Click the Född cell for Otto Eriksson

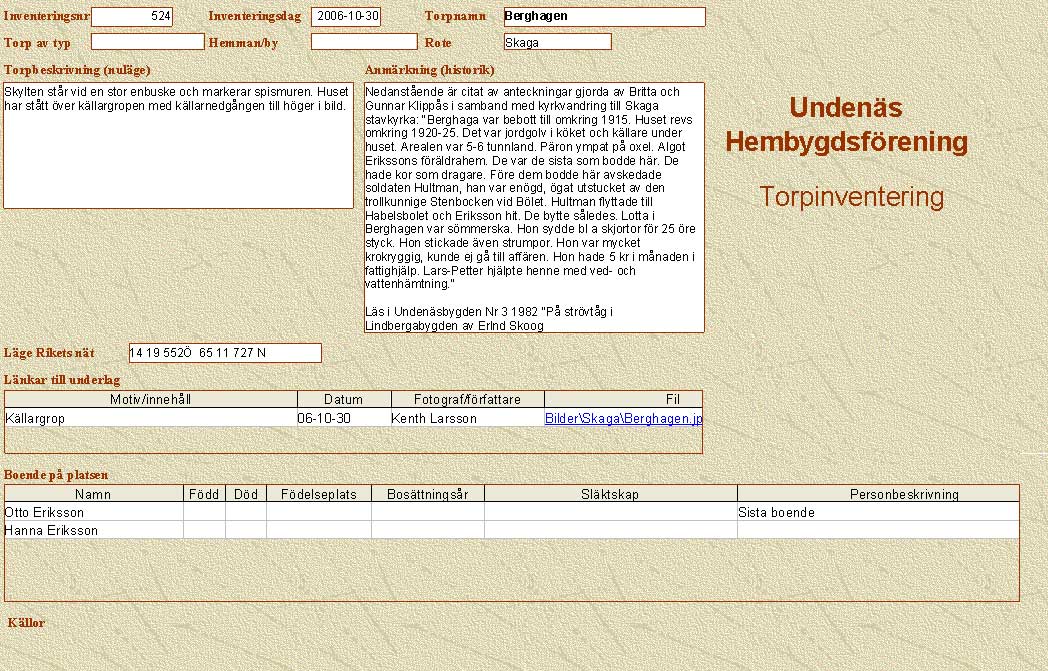(204, 512)
